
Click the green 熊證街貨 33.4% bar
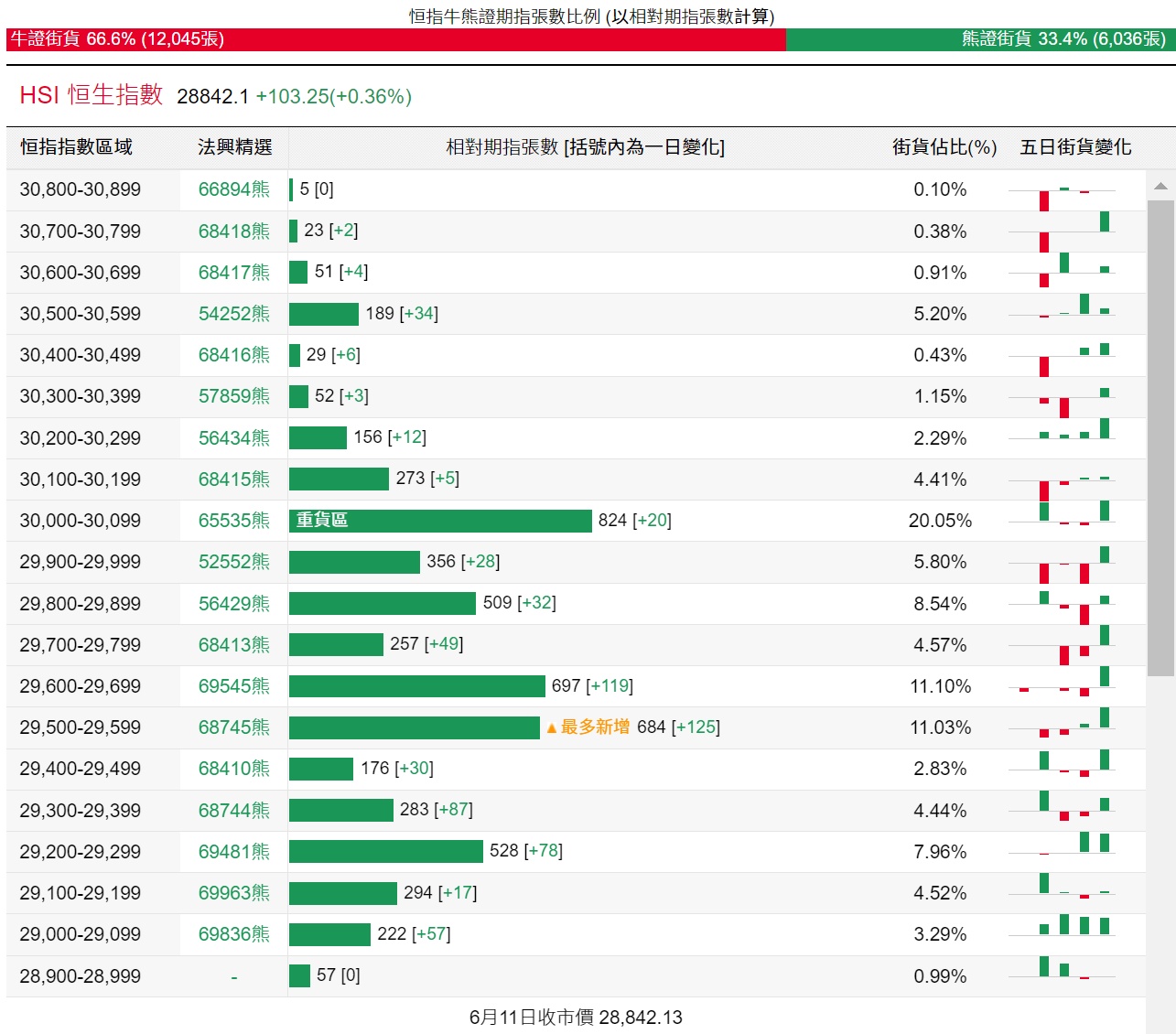pyautogui.click(x=979, y=39)
